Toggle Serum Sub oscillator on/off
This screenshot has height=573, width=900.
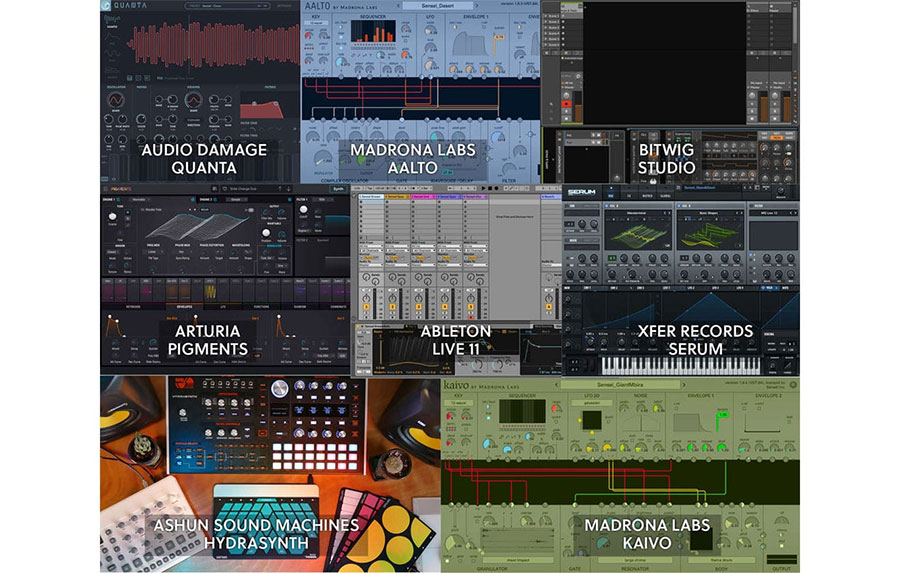click(x=568, y=205)
